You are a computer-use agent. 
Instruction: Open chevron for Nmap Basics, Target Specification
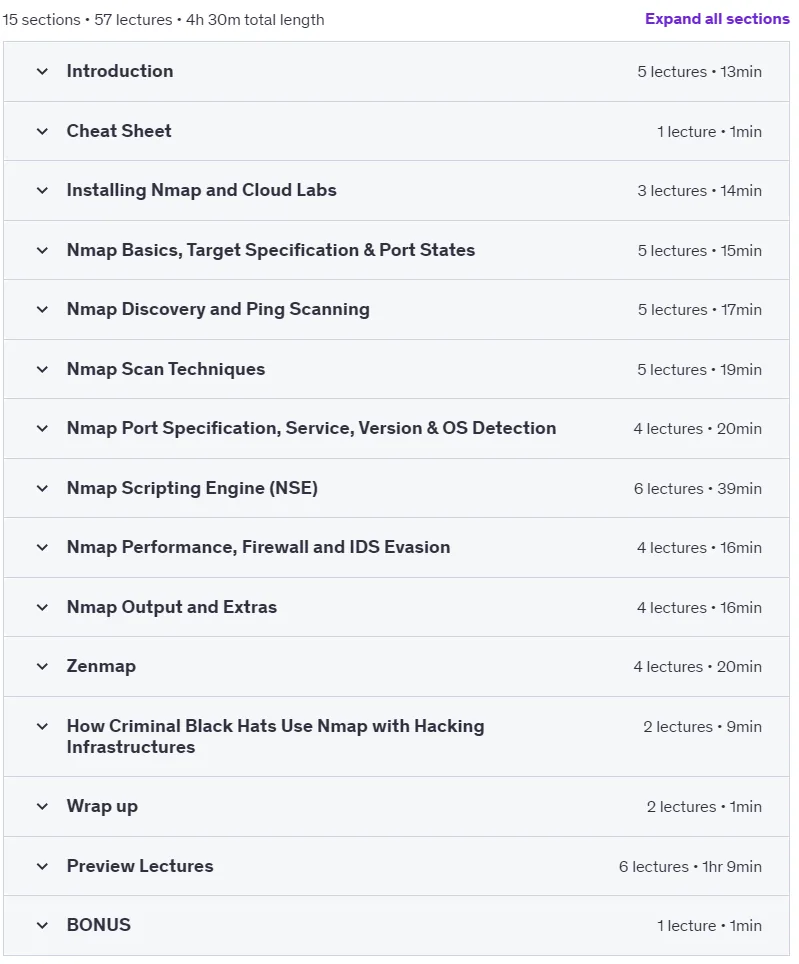[x=42, y=250]
